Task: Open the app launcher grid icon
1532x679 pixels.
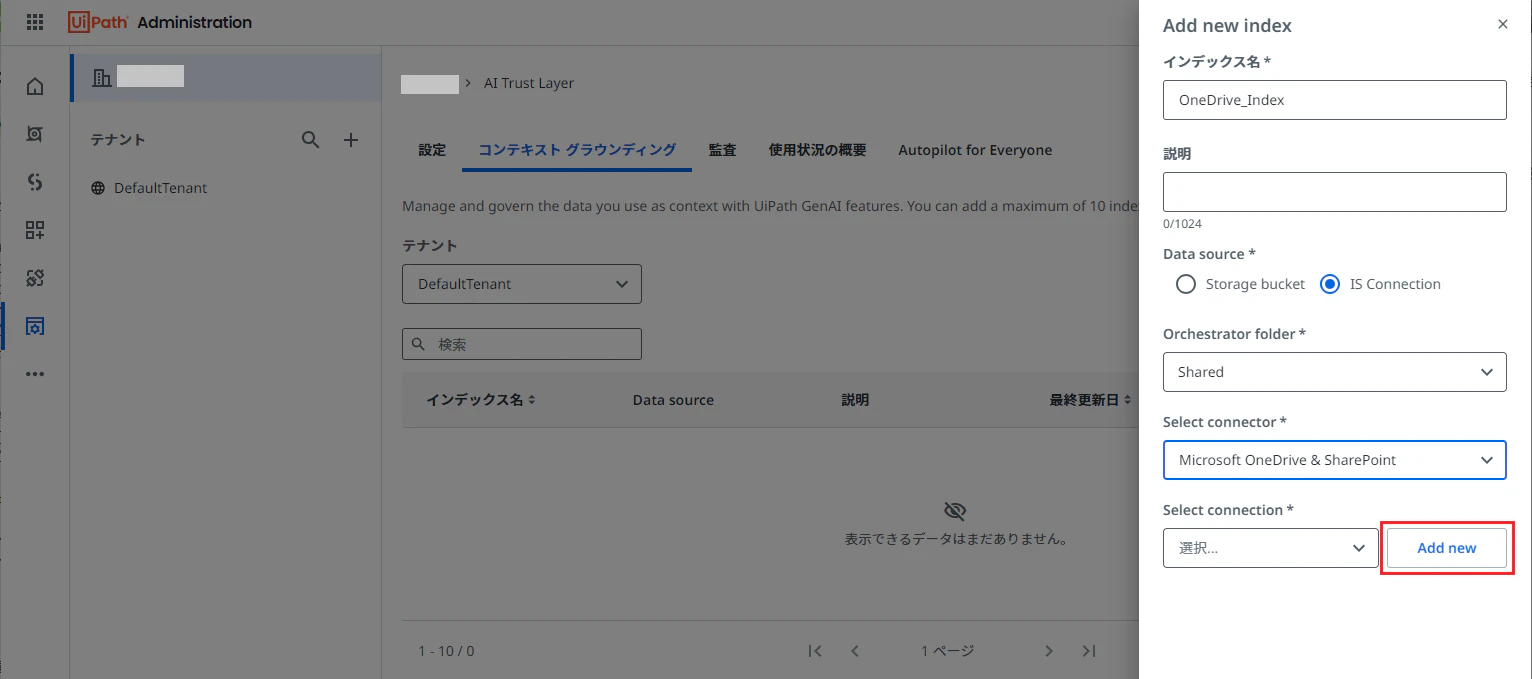Action: tap(35, 21)
